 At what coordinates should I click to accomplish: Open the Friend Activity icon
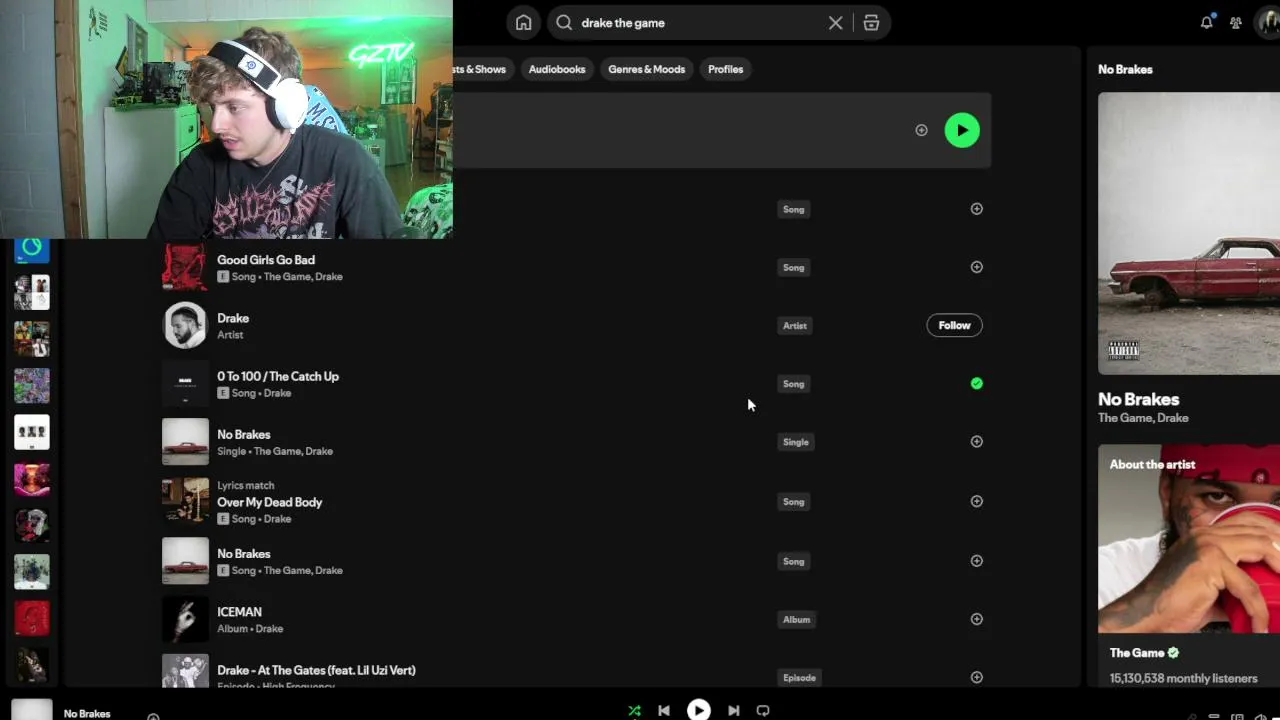tap(1236, 23)
